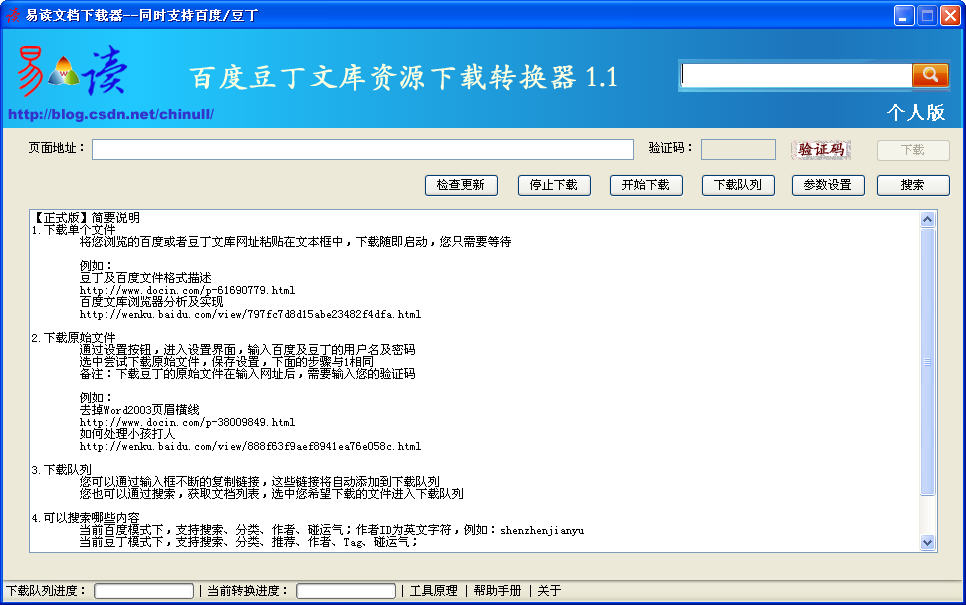Screen dimensions: 966x605
Task: Maximize the 易读文档下载器 window
Action: click(927, 15)
